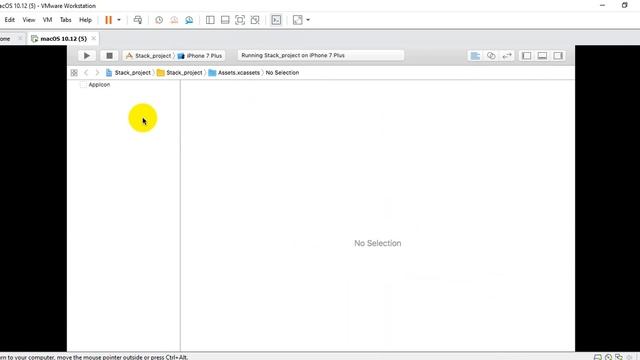This screenshot has width=640, height=360.
Task: Click the Stack_project folder breadcrumb
Action: pyautogui.click(x=180, y=73)
